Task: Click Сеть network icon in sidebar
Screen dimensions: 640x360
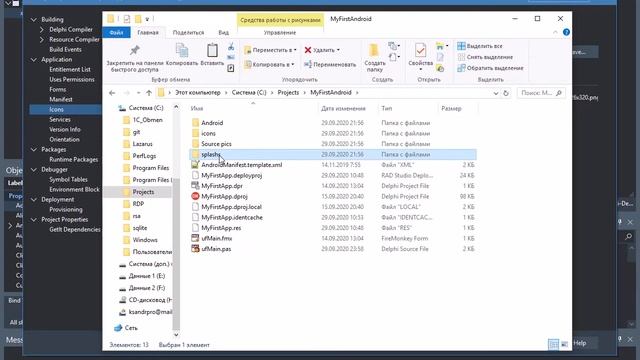Action: pos(118,328)
